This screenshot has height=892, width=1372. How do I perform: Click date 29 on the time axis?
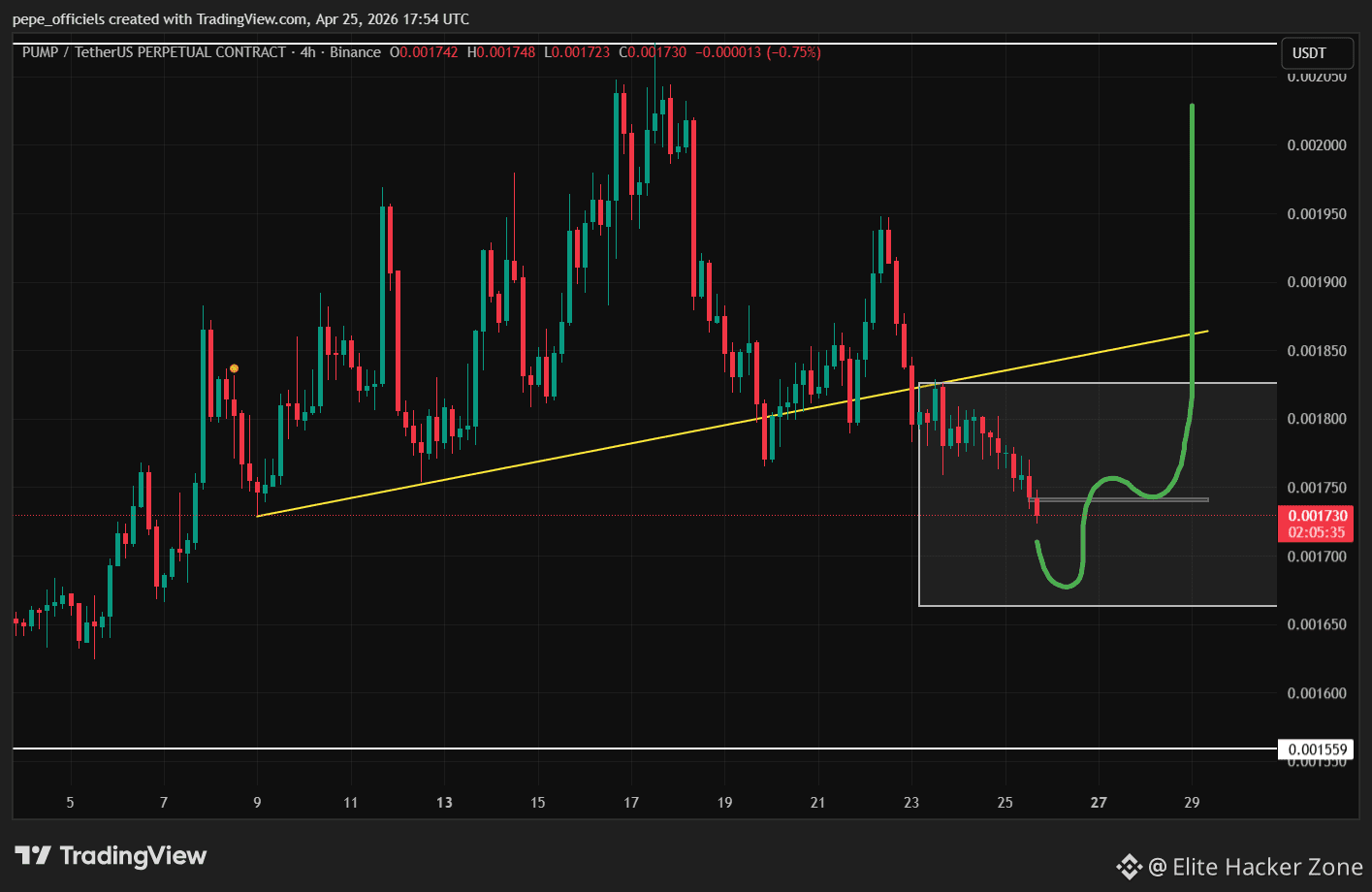click(x=1193, y=803)
